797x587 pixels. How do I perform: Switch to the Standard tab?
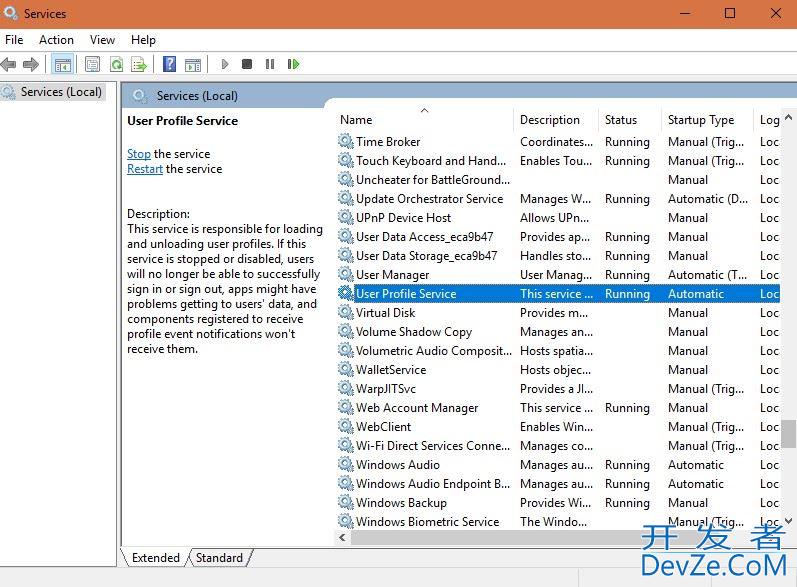tap(220, 558)
